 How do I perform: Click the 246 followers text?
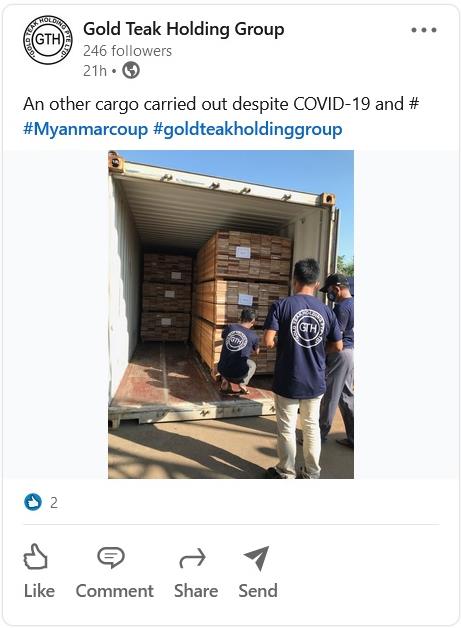click(127, 51)
